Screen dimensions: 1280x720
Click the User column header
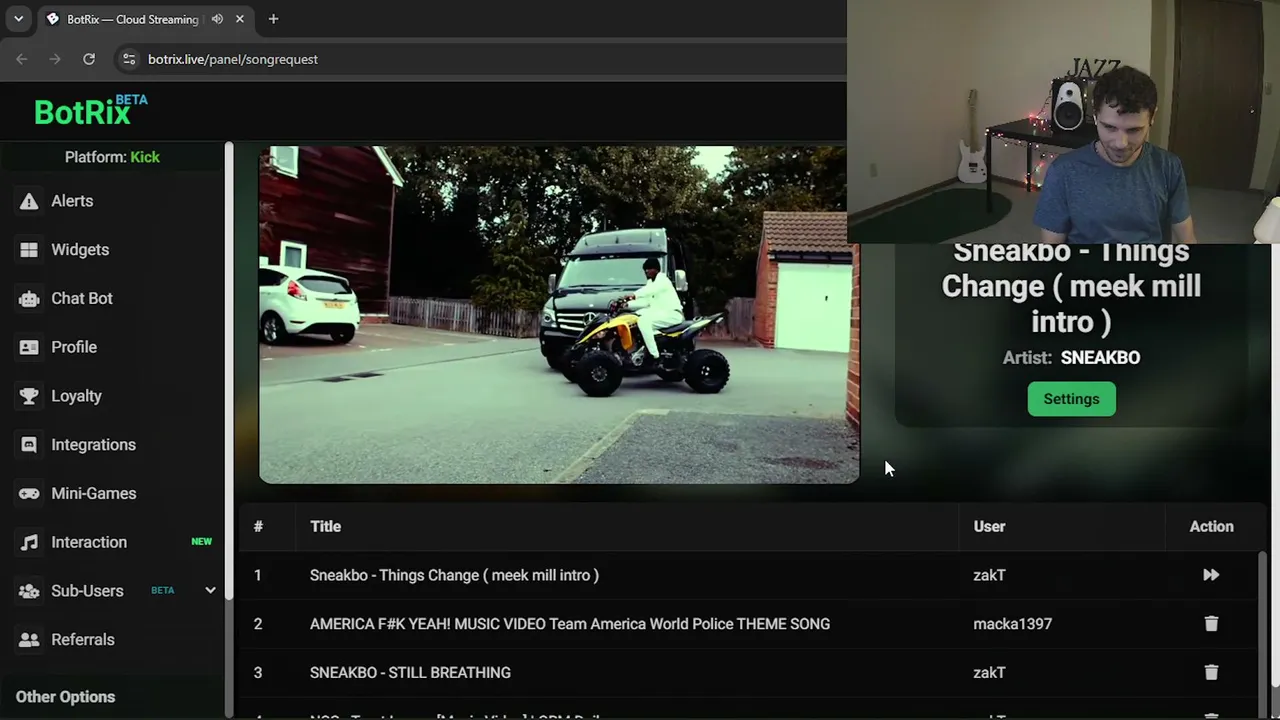pos(989,526)
